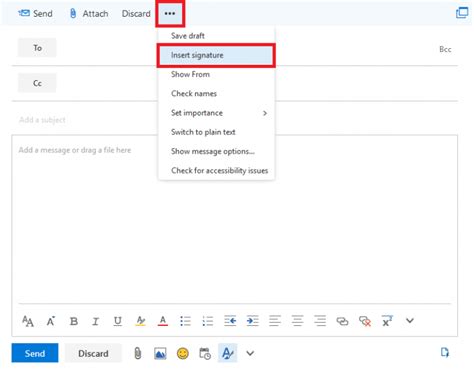The height and width of the screenshot is (374, 474).
Task: Insert a bulleted list
Action: 185,321
